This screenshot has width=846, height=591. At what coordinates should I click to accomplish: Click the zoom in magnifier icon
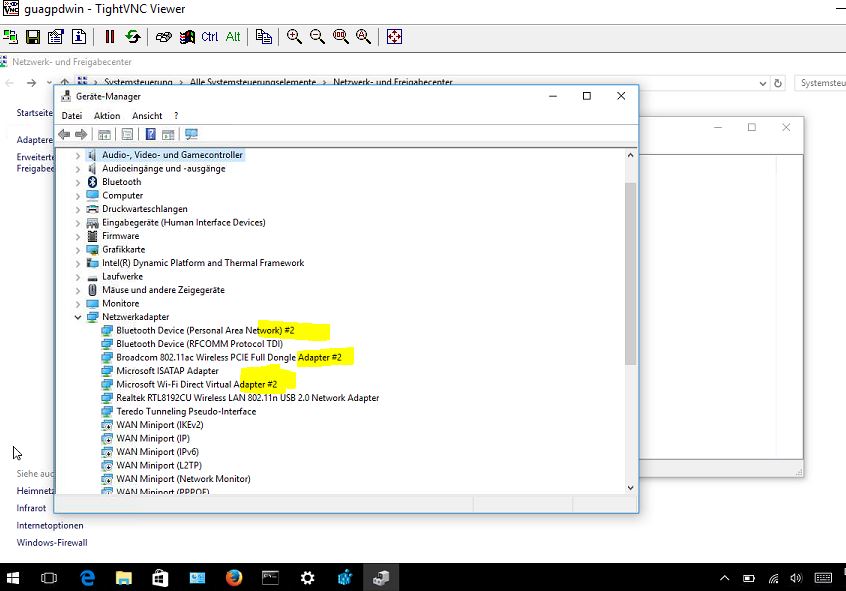pyautogui.click(x=294, y=37)
